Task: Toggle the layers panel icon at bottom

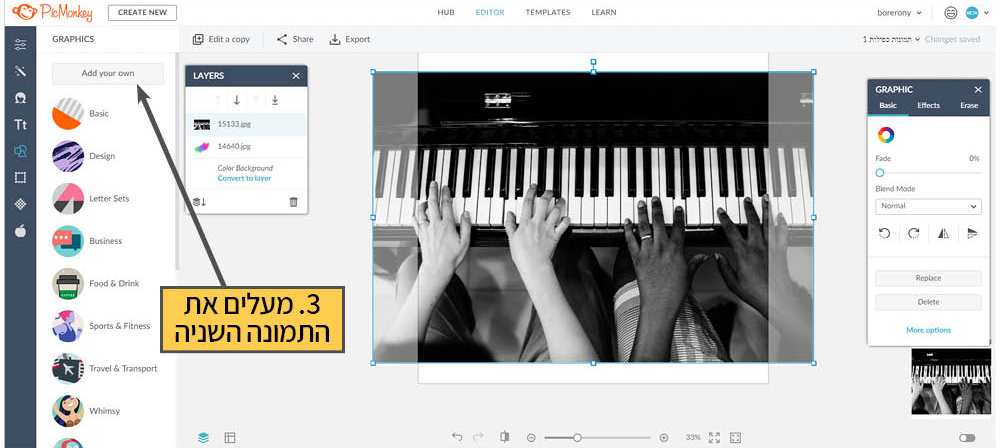Action: (x=203, y=437)
